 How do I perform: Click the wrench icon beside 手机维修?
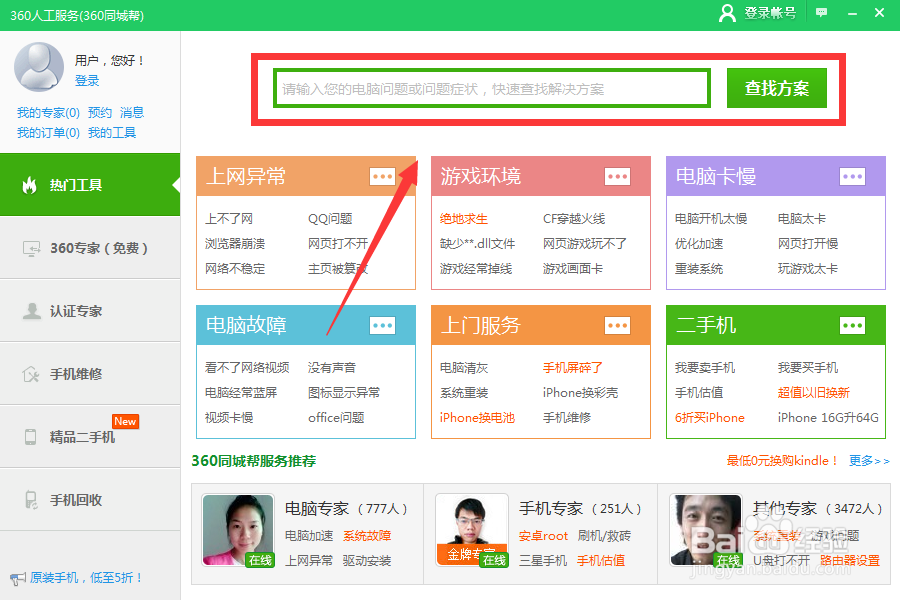coord(31,374)
